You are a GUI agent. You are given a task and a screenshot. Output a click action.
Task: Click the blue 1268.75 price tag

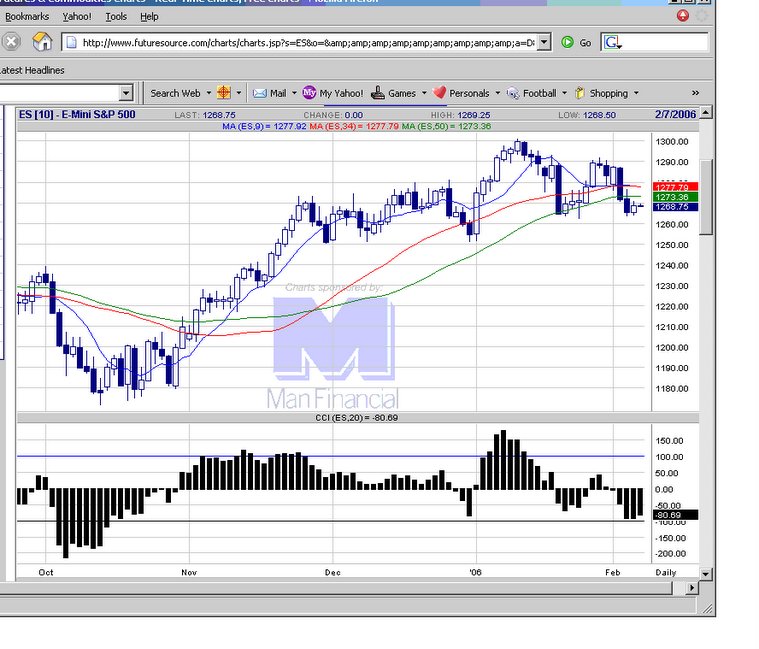(675, 207)
